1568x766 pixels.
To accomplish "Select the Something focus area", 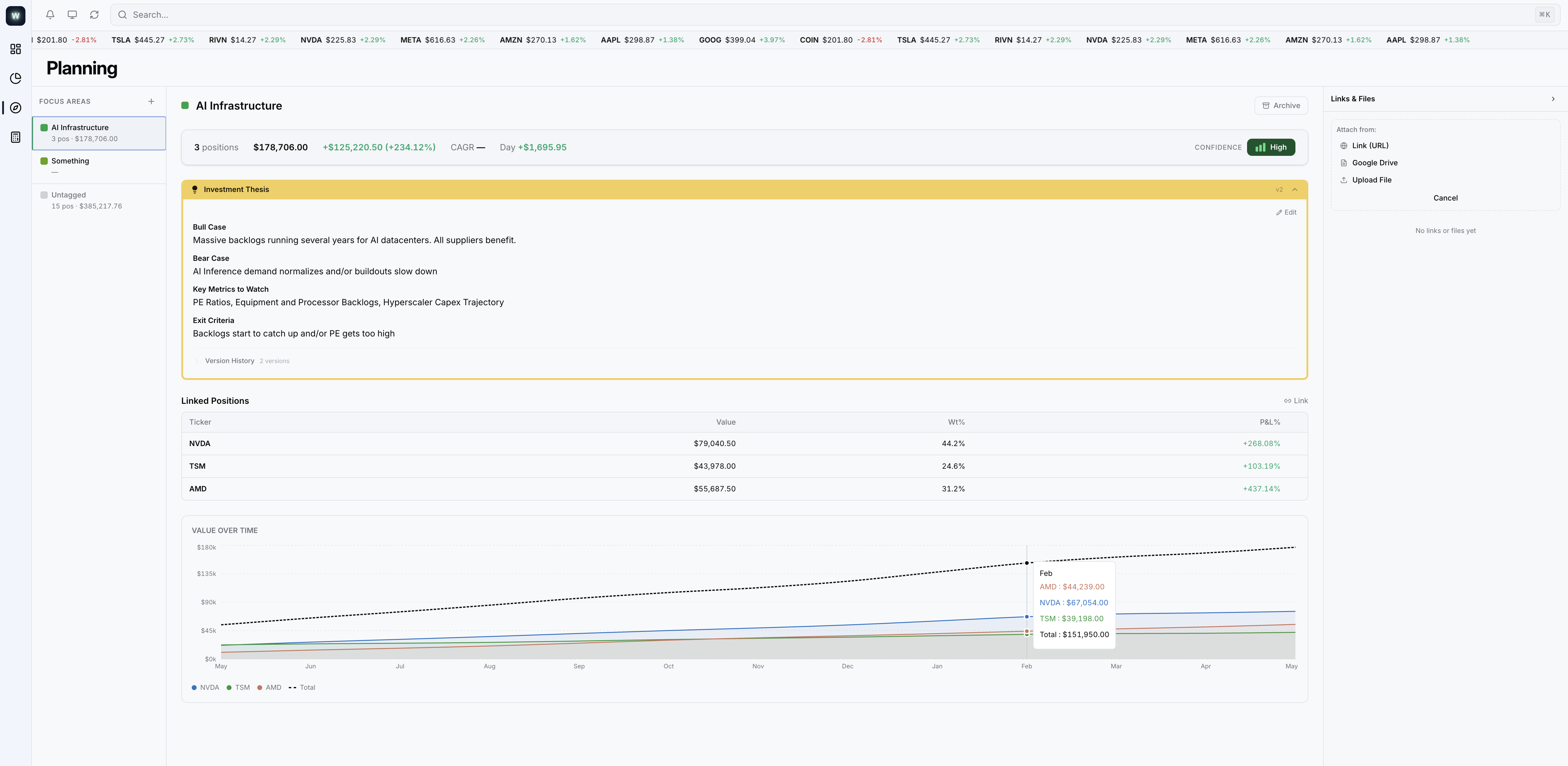I will [x=99, y=167].
